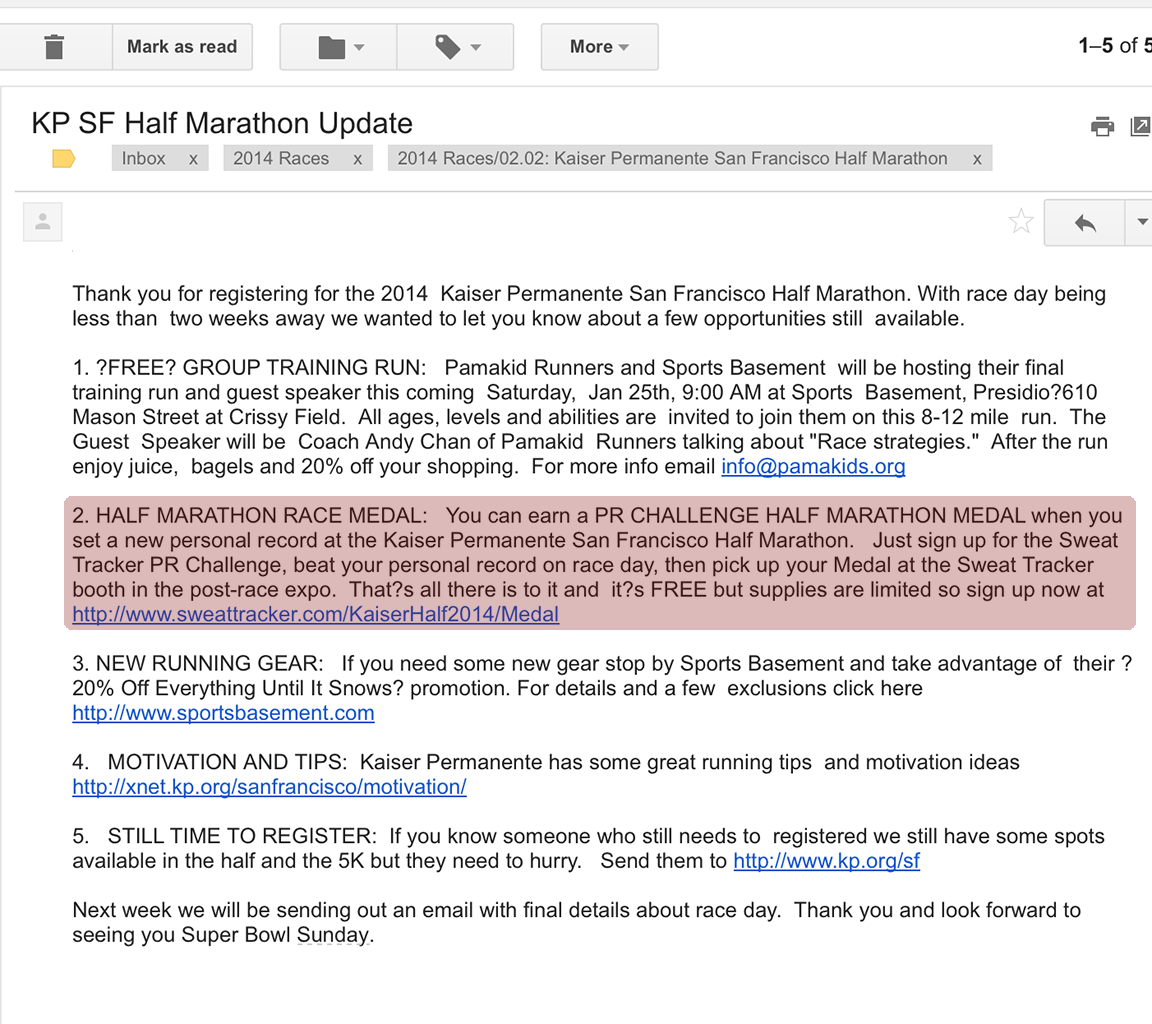Remove the Kaiser Permanente Half Marathon label
Viewport: 1152px width, 1024px height.
[977, 159]
